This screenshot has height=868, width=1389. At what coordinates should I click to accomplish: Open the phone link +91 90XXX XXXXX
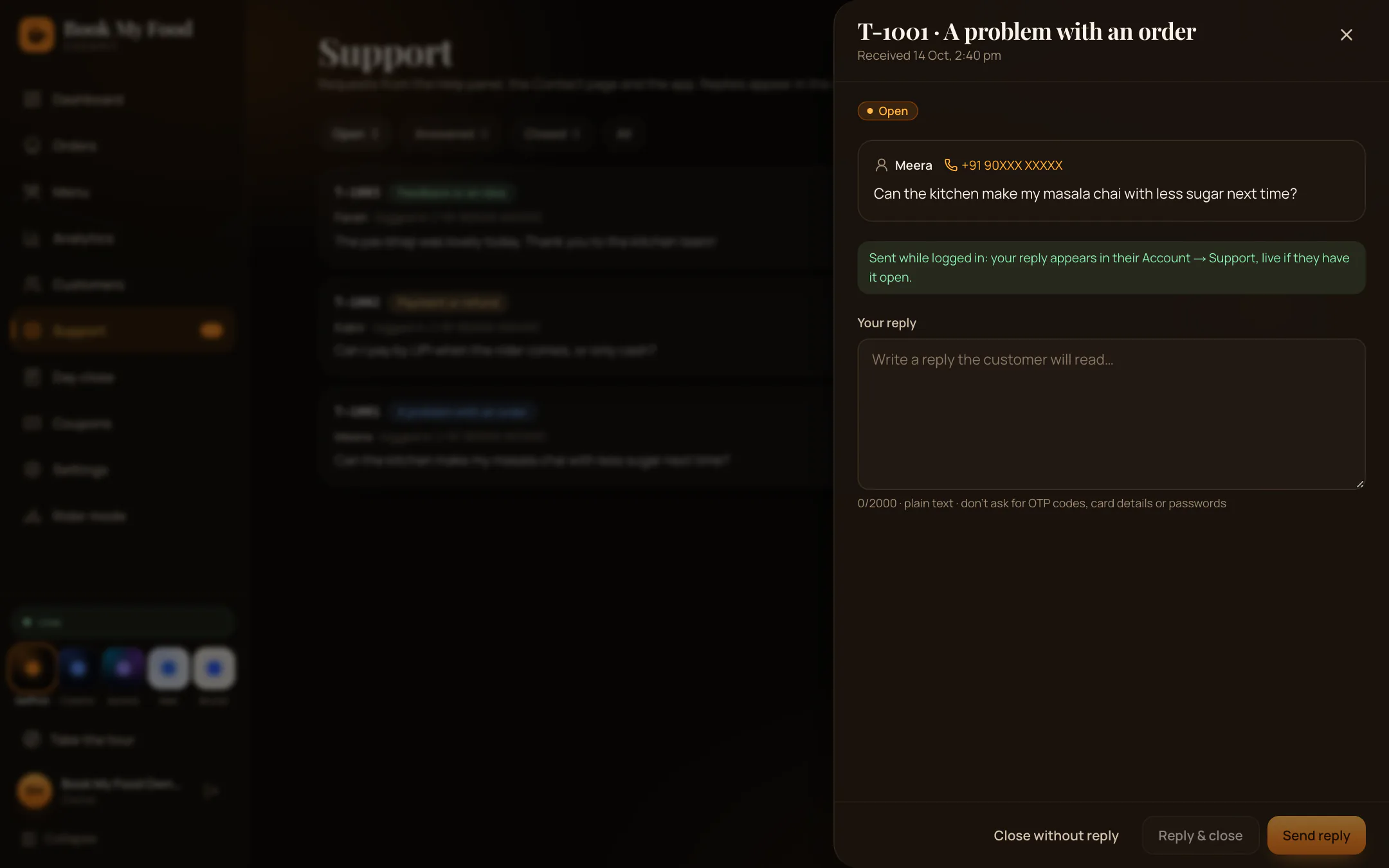[1003, 165]
